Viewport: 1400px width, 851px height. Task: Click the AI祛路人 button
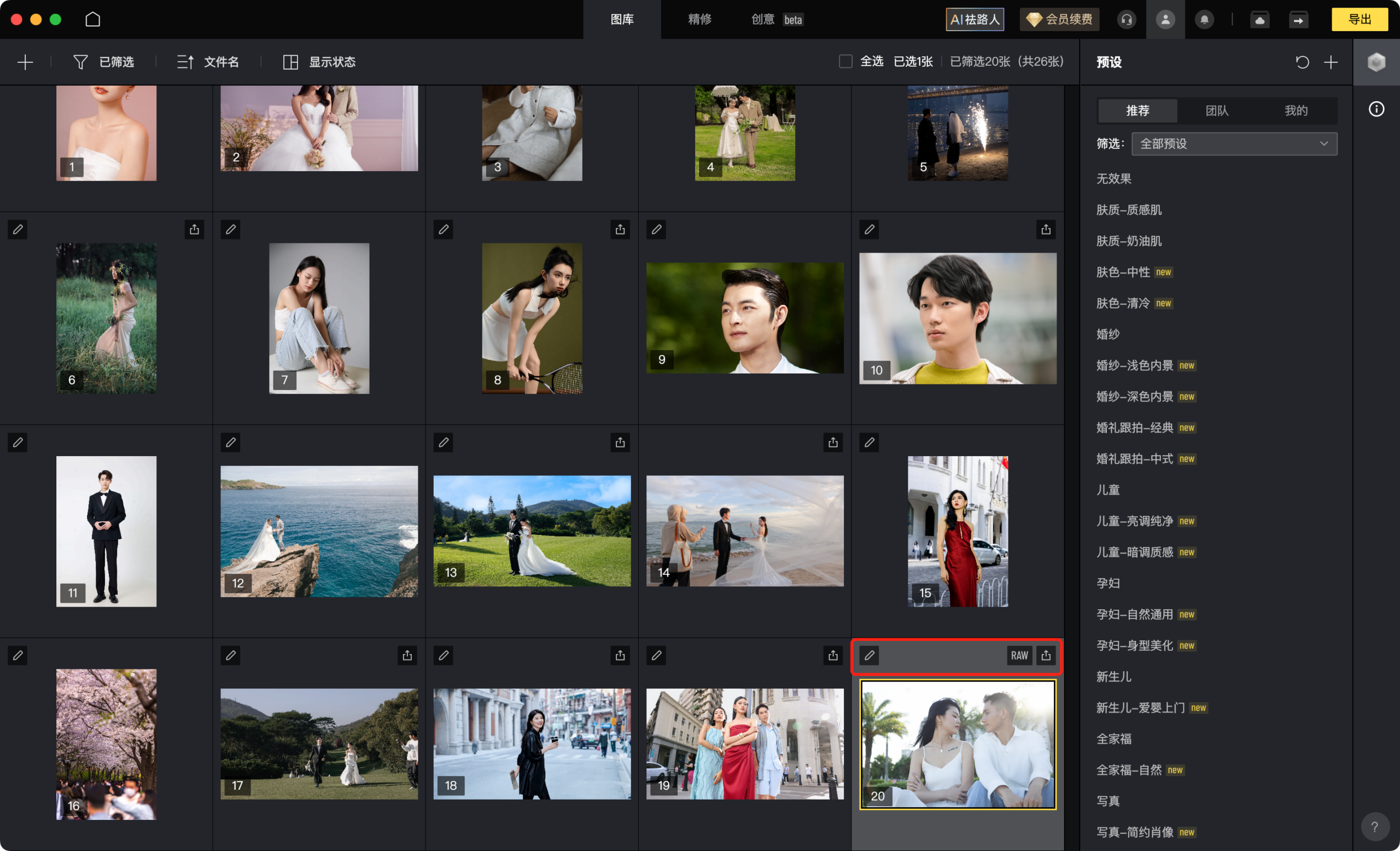click(x=974, y=19)
